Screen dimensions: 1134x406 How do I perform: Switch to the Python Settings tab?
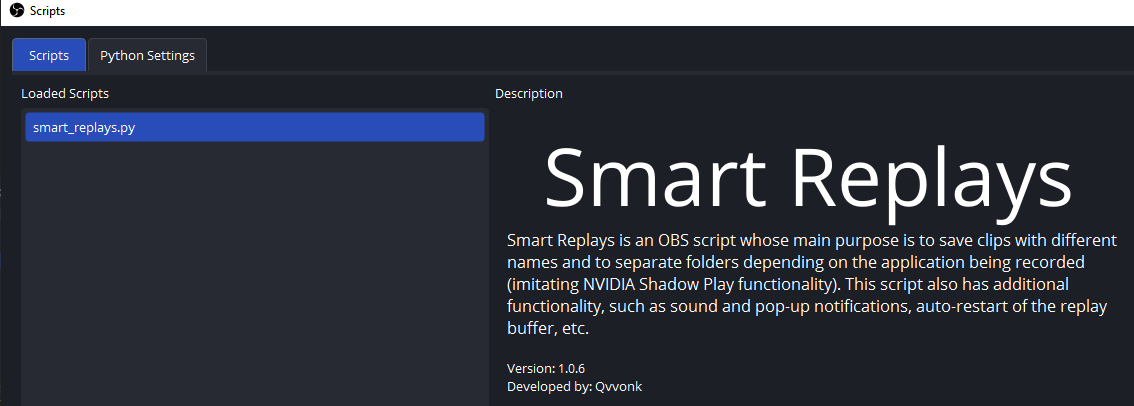point(148,56)
